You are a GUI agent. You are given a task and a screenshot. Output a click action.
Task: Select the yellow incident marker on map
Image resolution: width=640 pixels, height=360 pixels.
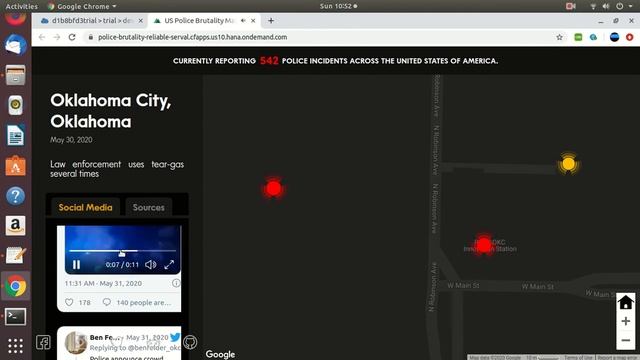point(568,164)
